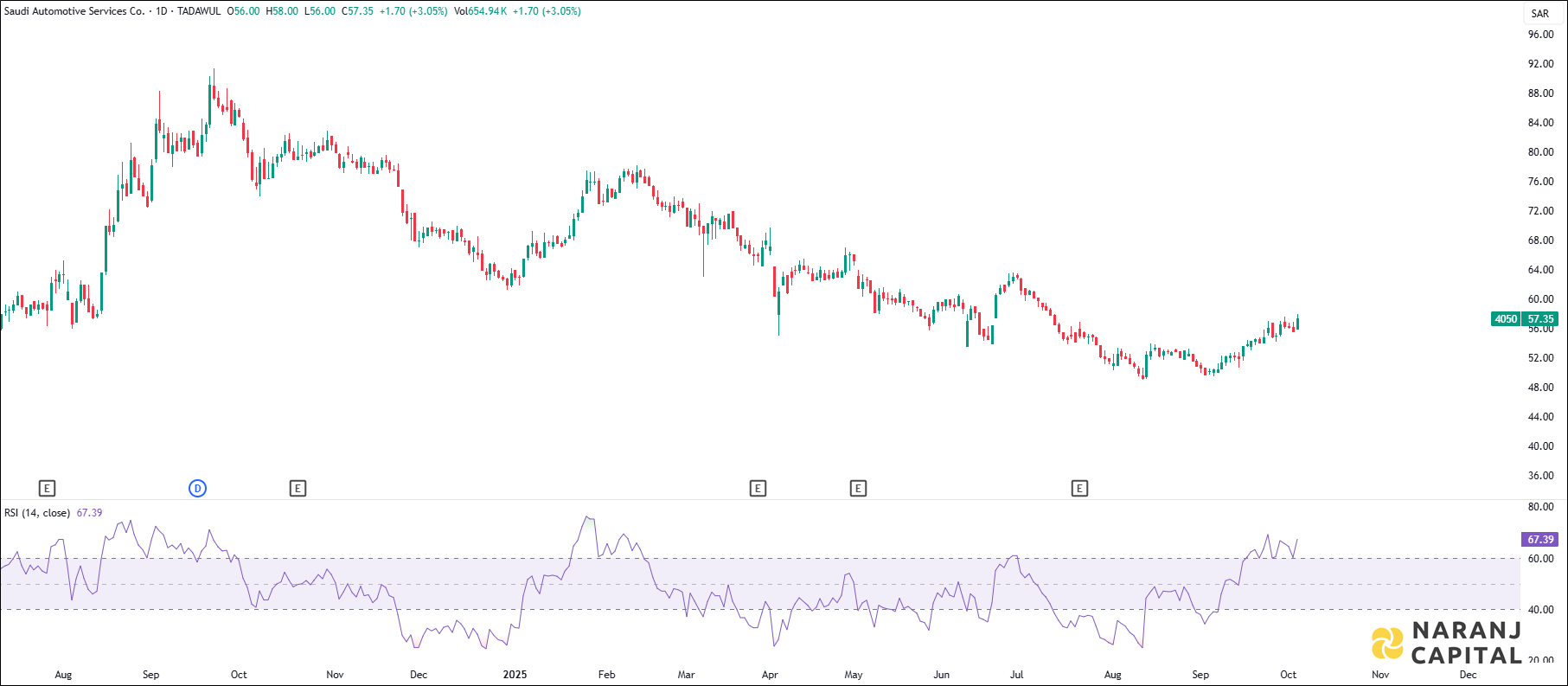Click the earnings "E" marker before August 2024
Screen dimensions: 1568x686
pyautogui.click(x=48, y=489)
